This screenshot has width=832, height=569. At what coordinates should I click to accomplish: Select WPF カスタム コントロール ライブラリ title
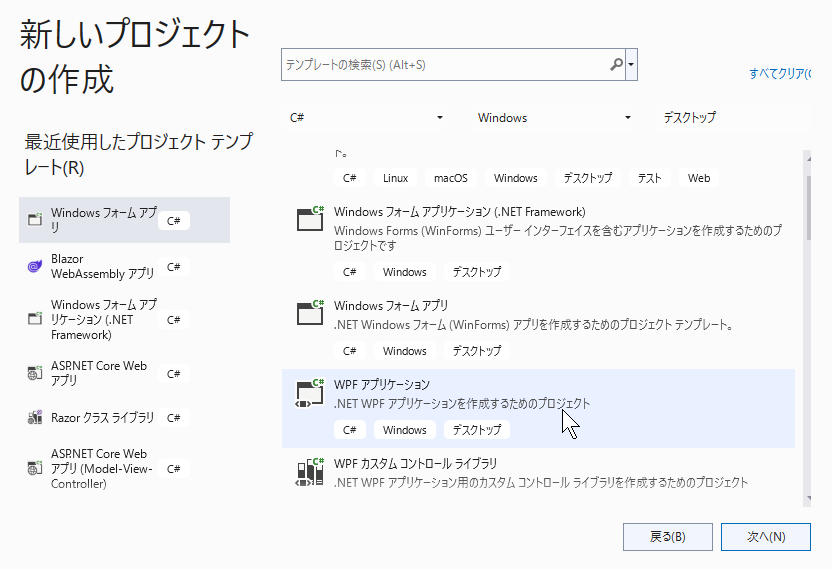pos(415,463)
